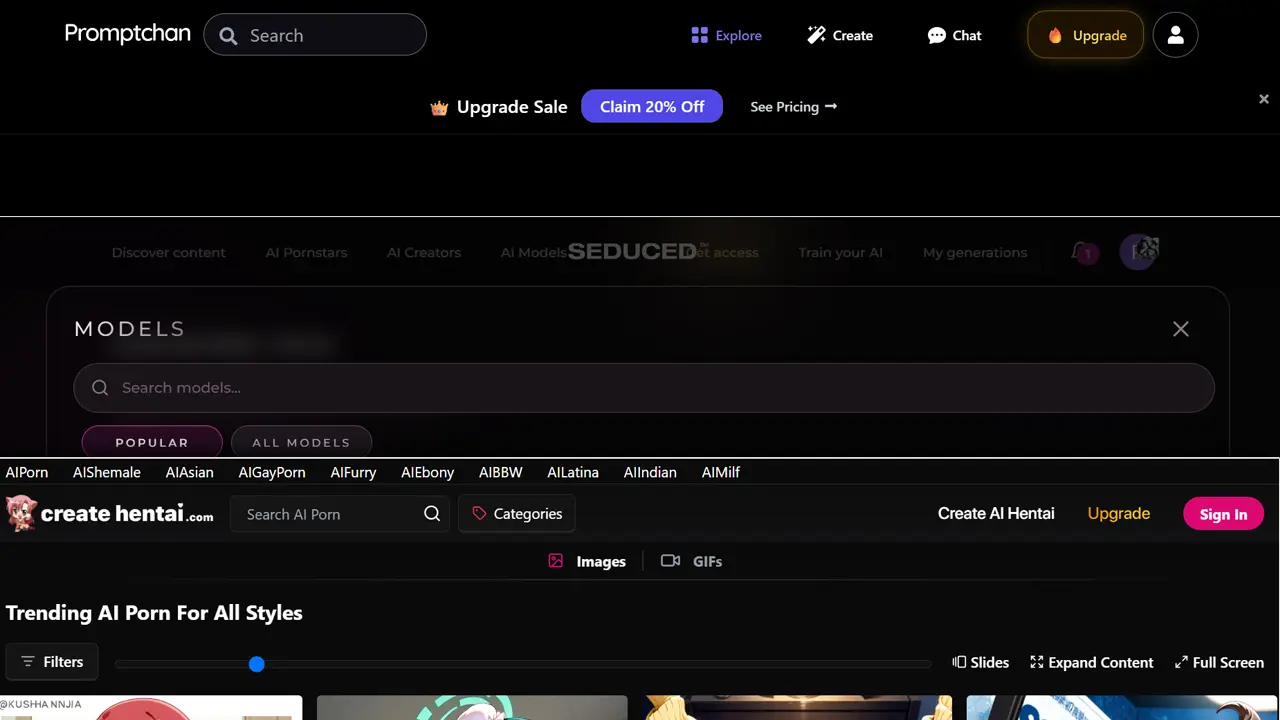Image resolution: width=1280 pixels, height=720 pixels.
Task: Switch to the Images tab
Action: click(587, 561)
